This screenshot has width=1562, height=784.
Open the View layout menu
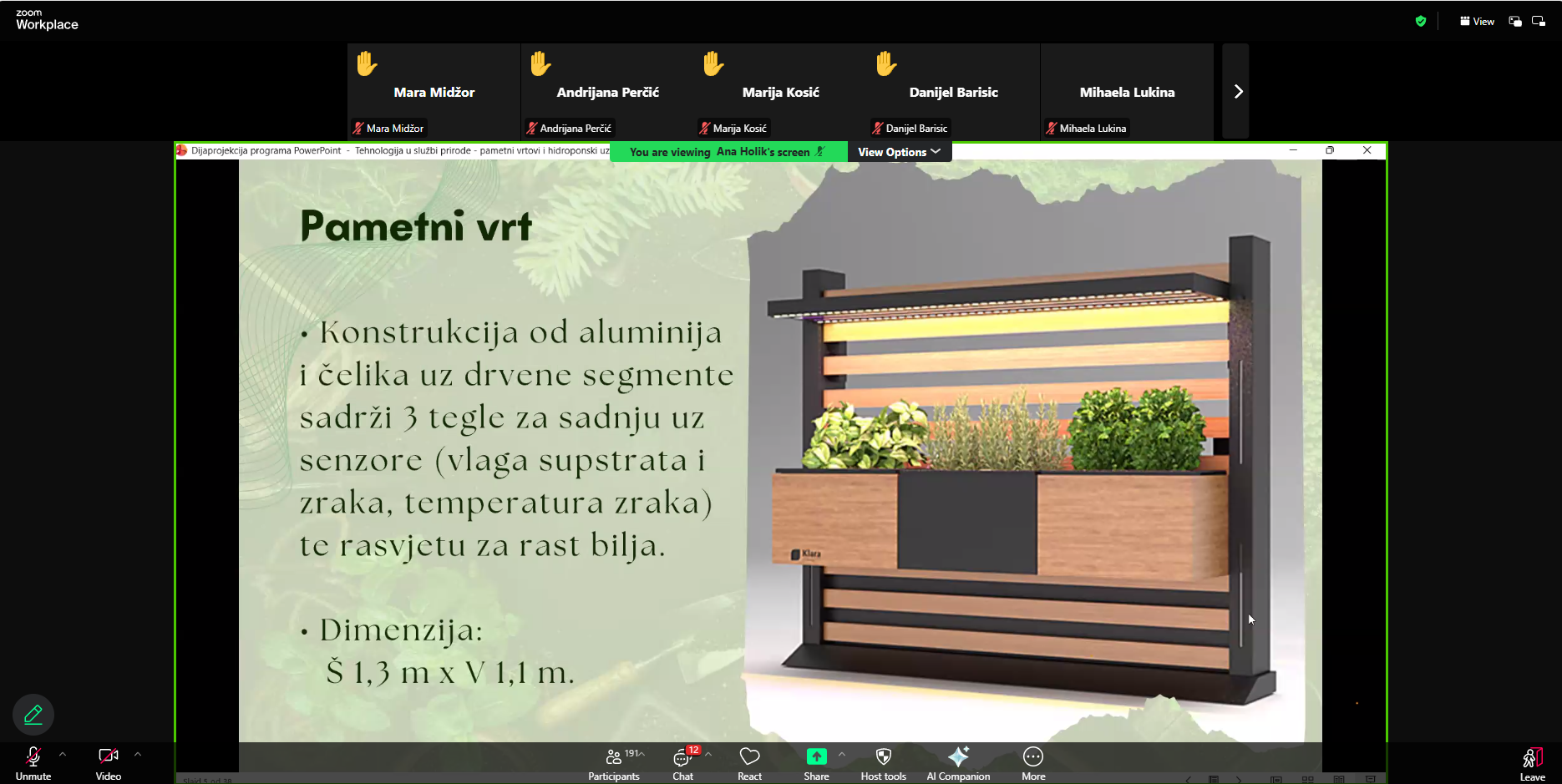click(x=1477, y=22)
